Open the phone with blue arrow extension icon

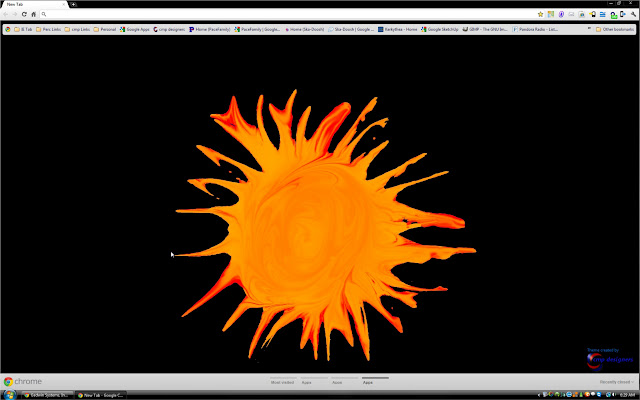[623, 14]
